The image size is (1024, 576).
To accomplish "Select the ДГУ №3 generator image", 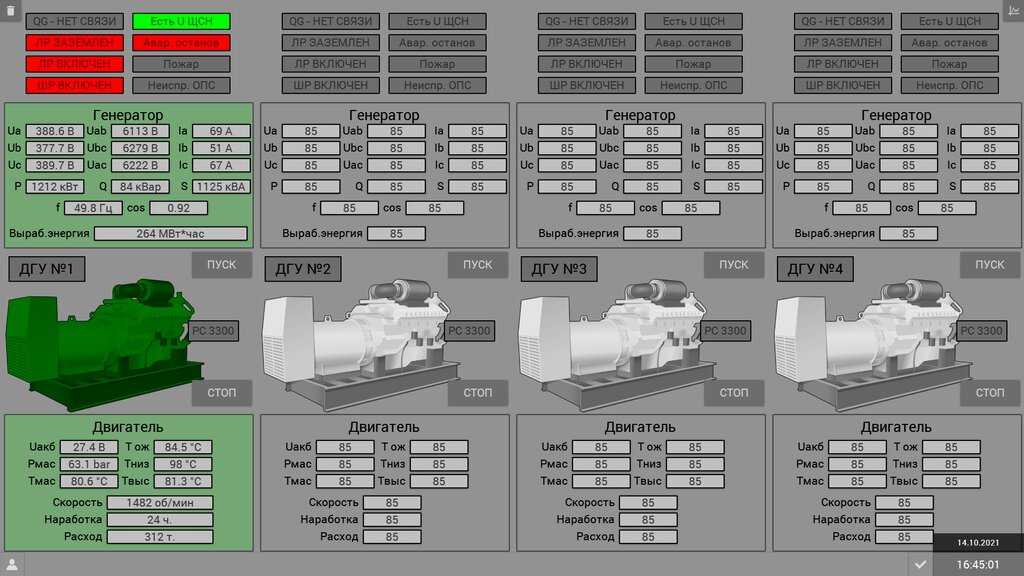I will [615, 346].
